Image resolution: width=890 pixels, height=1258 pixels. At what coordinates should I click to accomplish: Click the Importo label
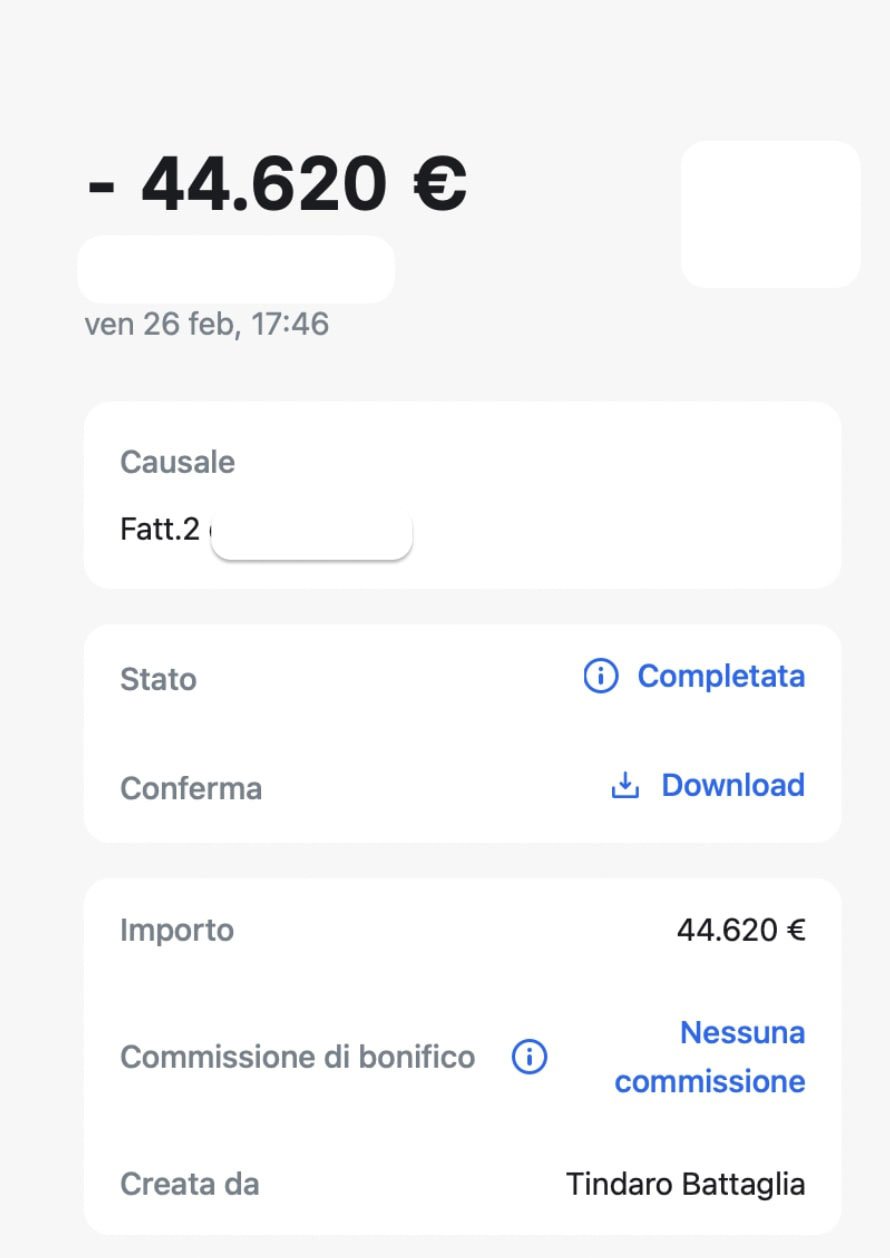pyautogui.click(x=177, y=930)
